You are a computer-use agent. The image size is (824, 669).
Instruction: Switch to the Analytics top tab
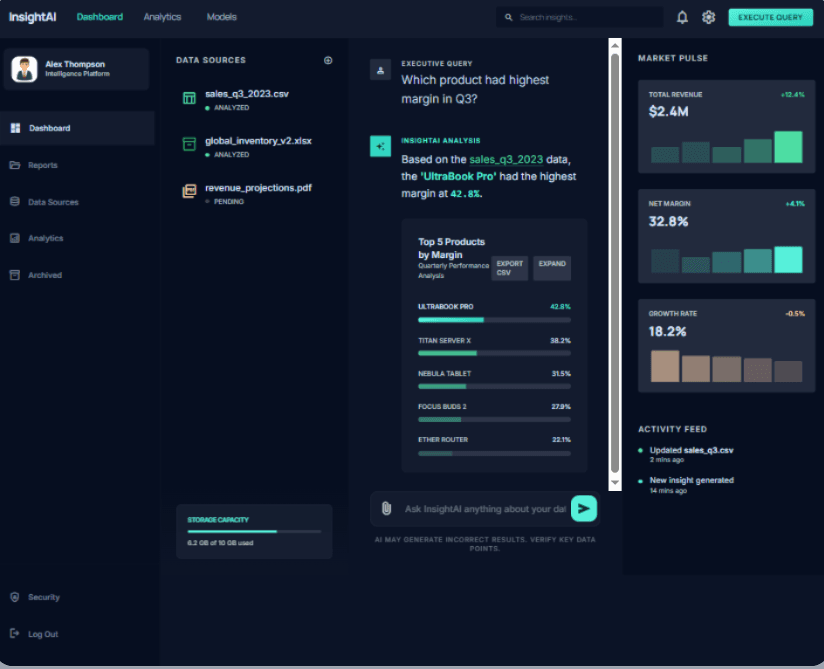[x=162, y=17]
